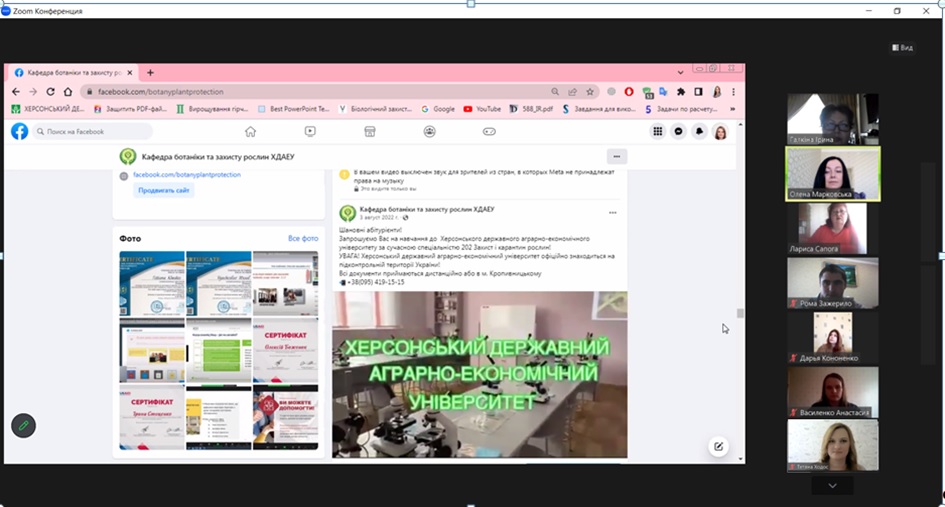The width and height of the screenshot is (945, 507).
Task: Click the 'Продвигать сайт' button
Action: point(163,191)
